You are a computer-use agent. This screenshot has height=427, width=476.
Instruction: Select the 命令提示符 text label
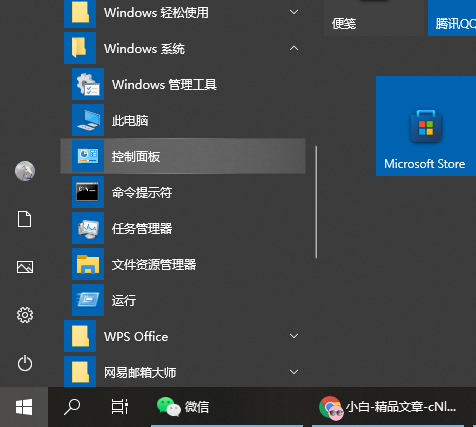click(x=142, y=193)
